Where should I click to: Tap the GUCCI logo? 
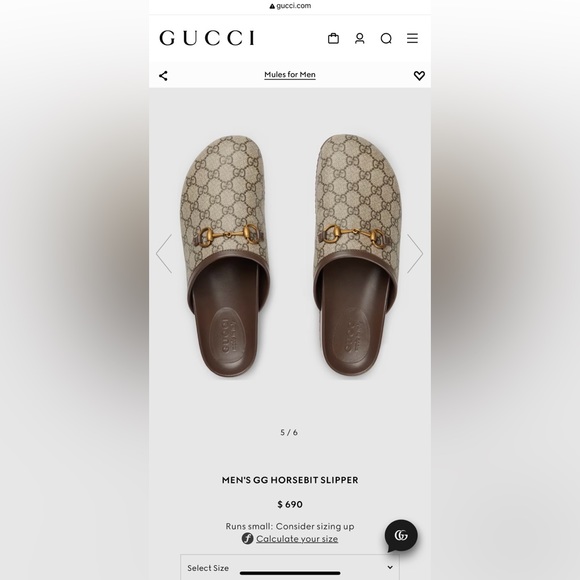(x=207, y=38)
